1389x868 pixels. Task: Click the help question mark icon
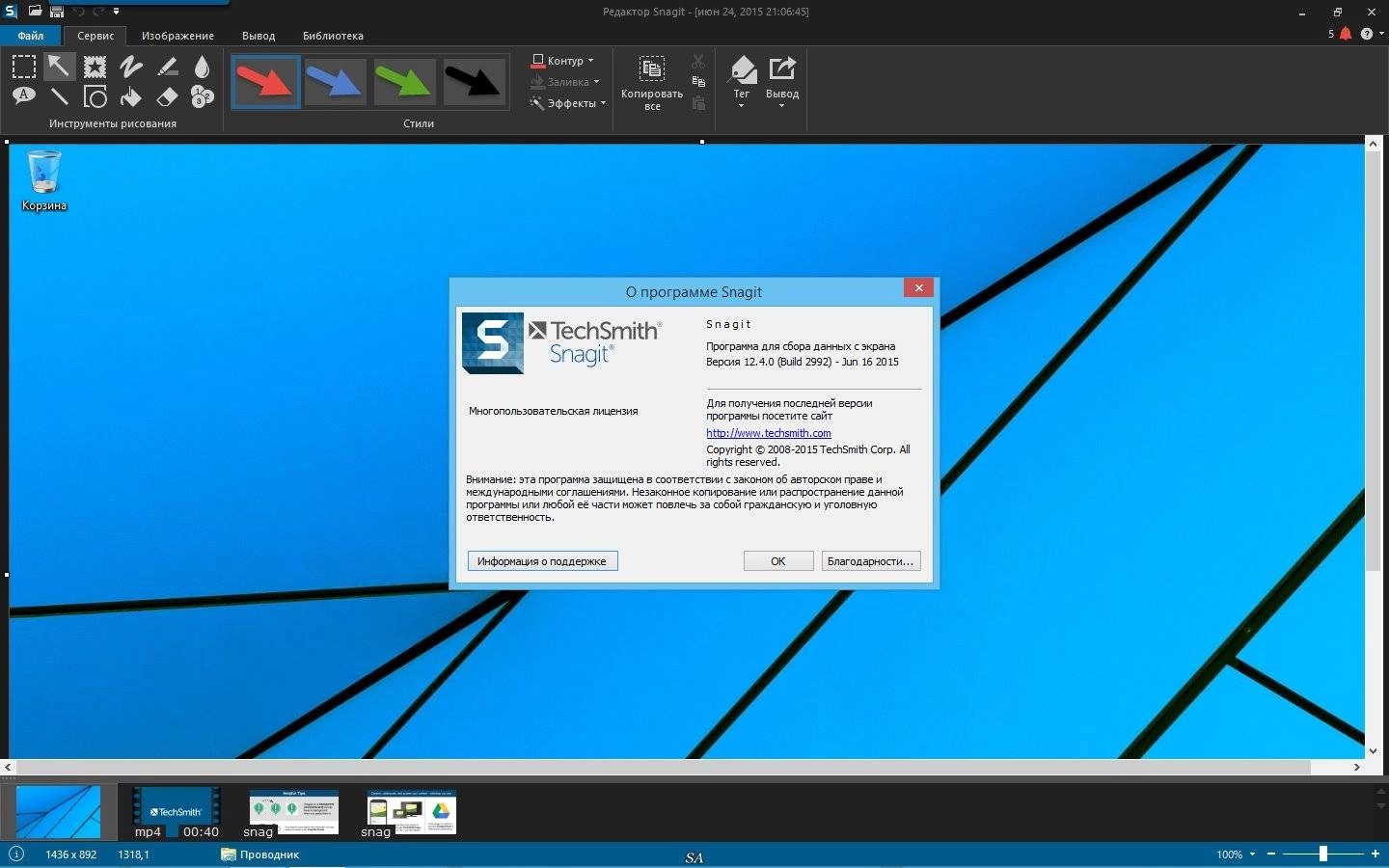pyautogui.click(x=1367, y=34)
